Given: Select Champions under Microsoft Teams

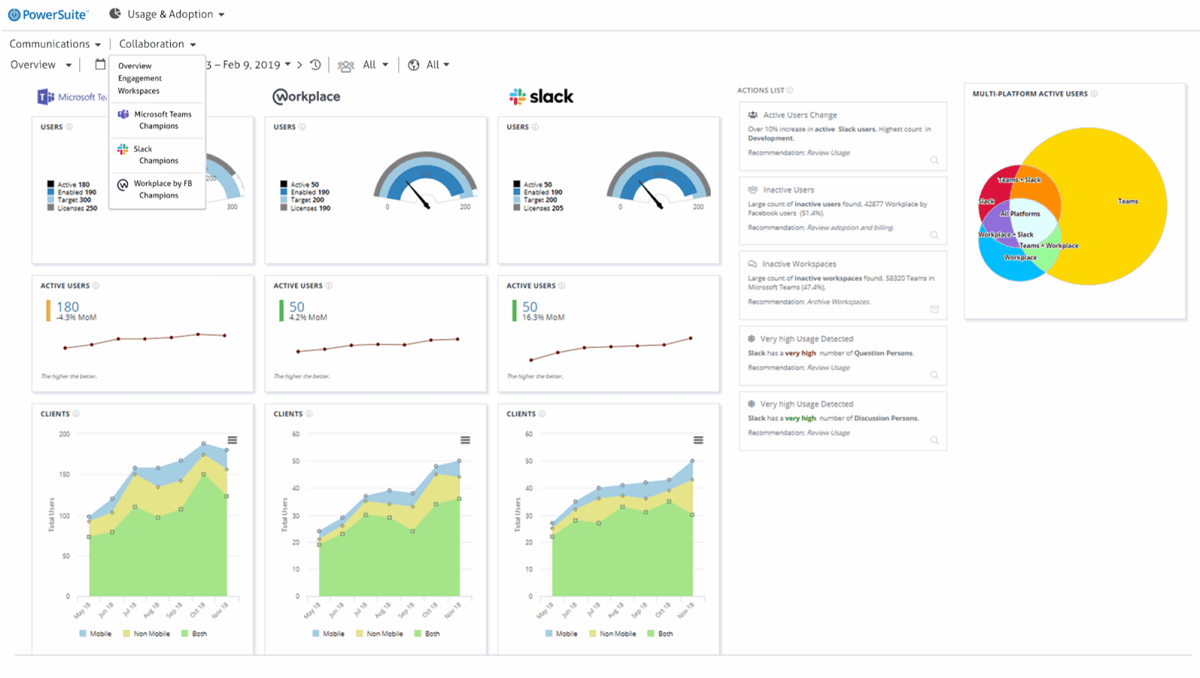Looking at the screenshot, I should coord(159,127).
